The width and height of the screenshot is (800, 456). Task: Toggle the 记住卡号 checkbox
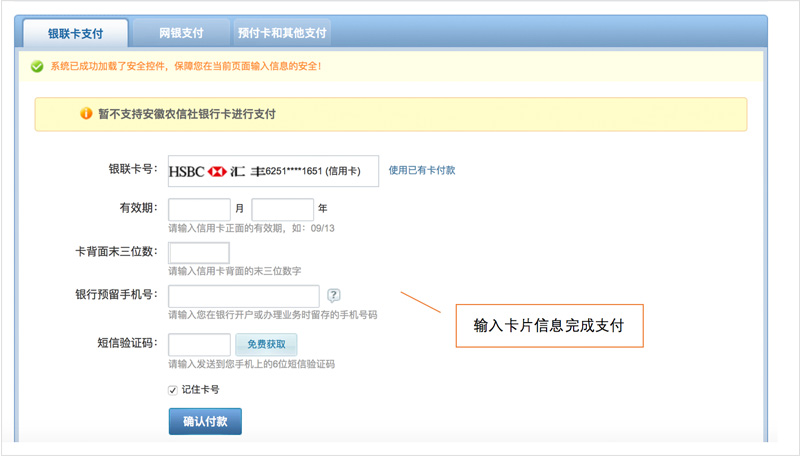click(x=173, y=390)
